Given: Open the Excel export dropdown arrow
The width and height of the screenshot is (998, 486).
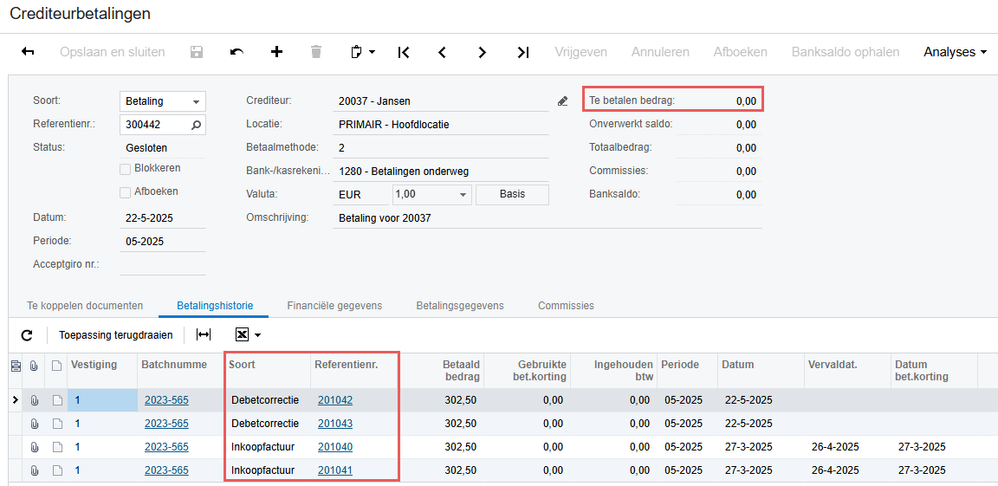Looking at the screenshot, I should pyautogui.click(x=258, y=335).
